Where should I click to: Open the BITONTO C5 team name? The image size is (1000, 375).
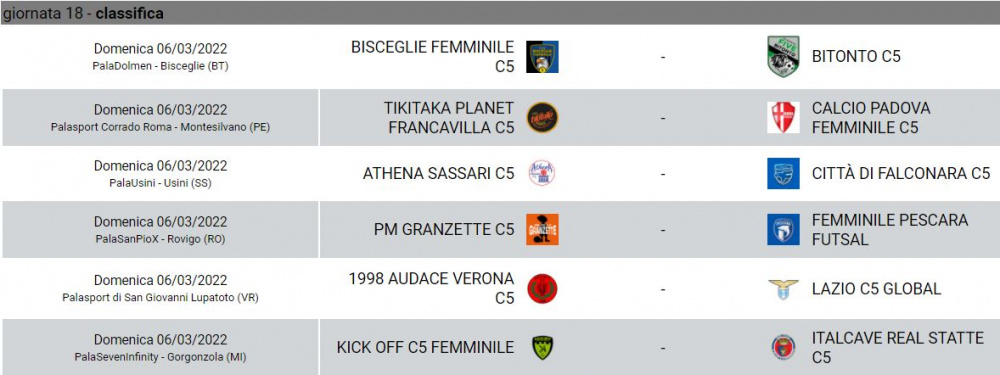click(x=856, y=57)
